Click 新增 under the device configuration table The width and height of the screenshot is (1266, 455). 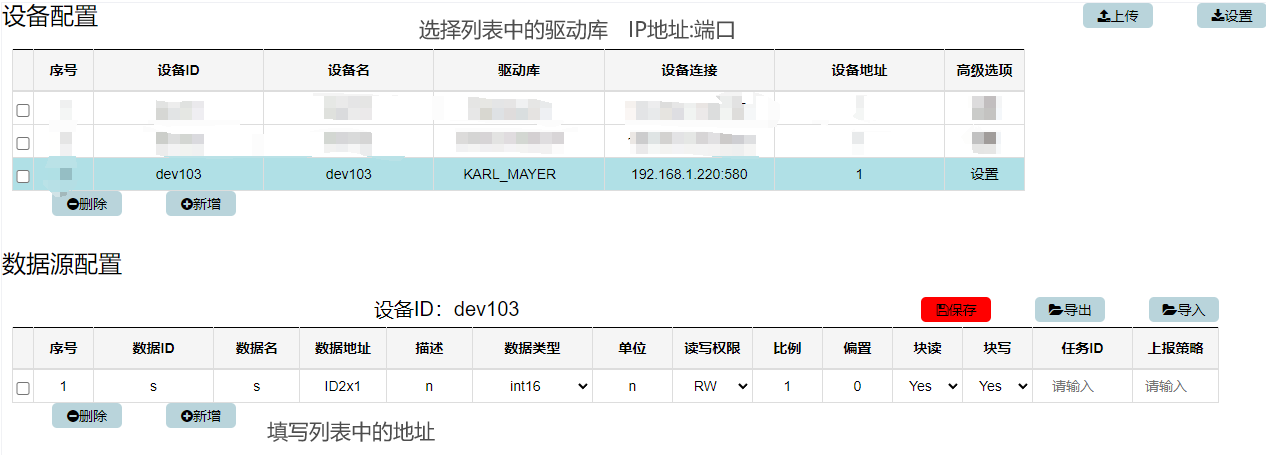201,204
